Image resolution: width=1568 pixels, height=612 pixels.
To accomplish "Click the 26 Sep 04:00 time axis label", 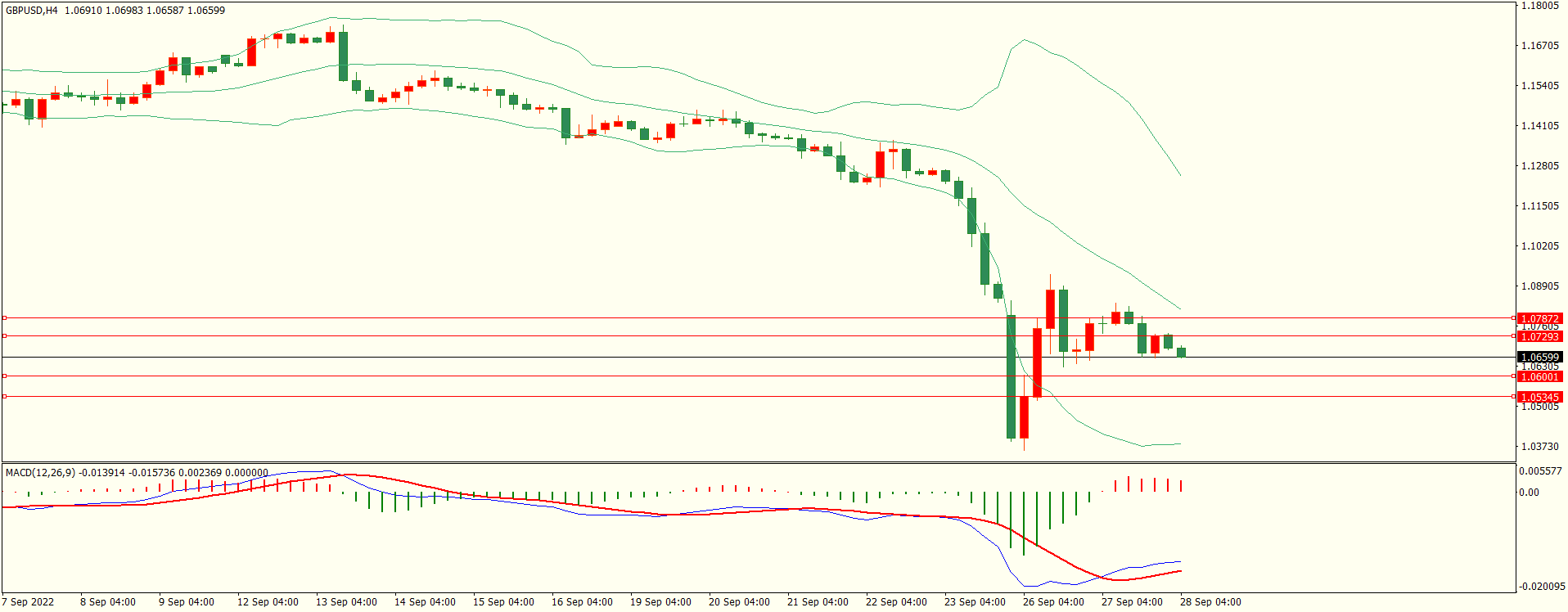I will [1053, 601].
